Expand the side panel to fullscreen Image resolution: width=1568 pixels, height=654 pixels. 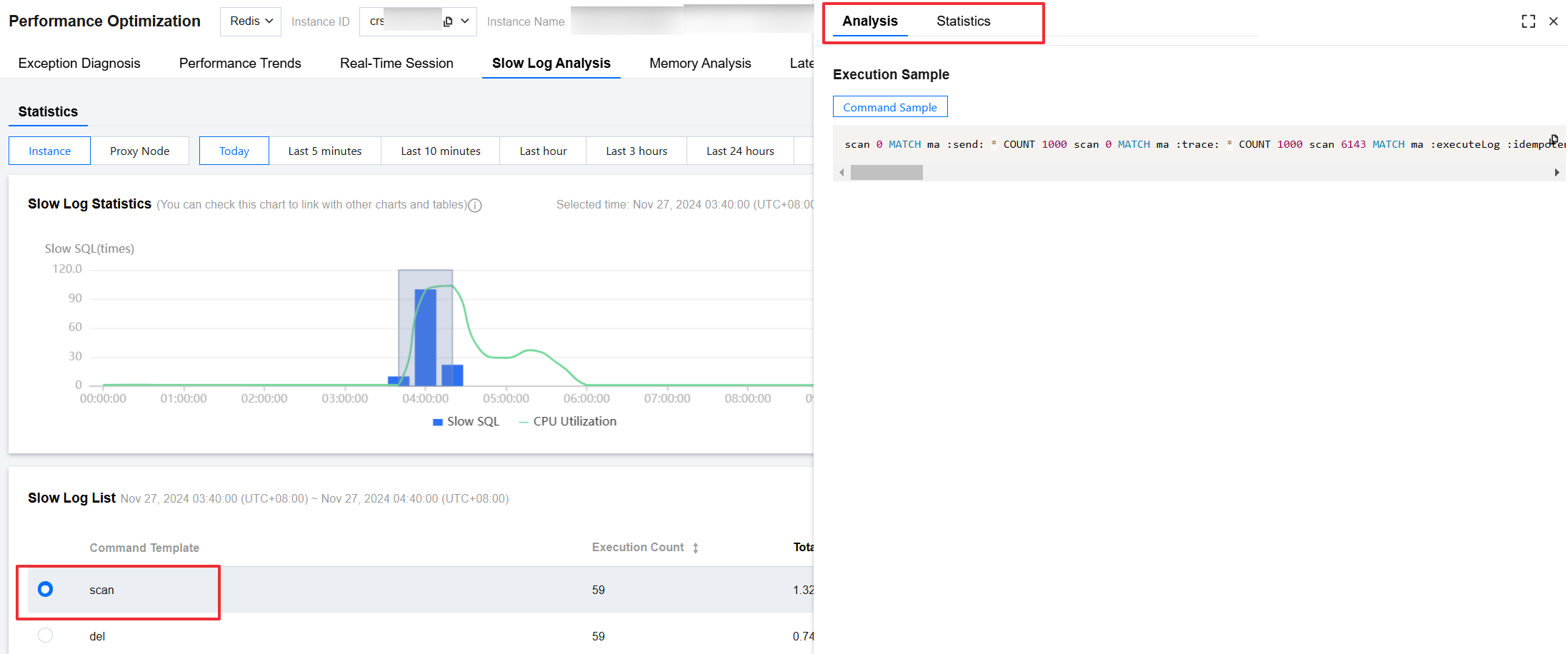click(x=1528, y=21)
